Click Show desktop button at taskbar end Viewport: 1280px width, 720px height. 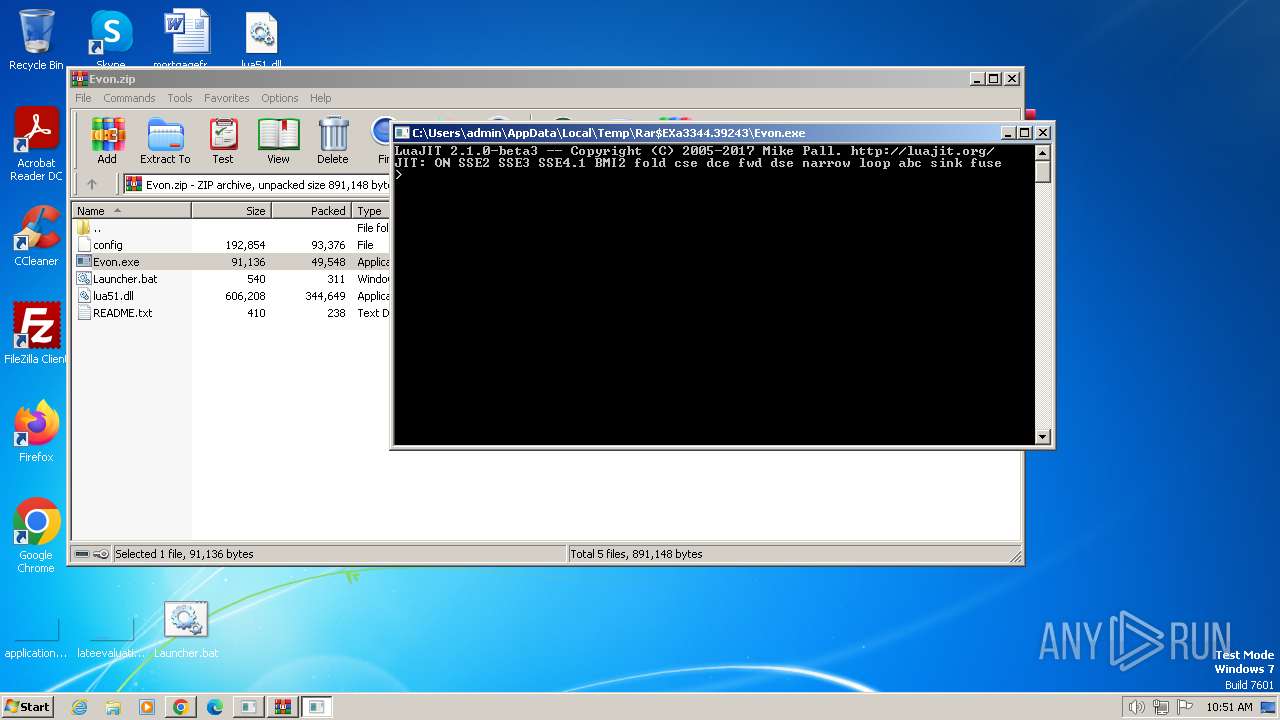coord(1268,707)
